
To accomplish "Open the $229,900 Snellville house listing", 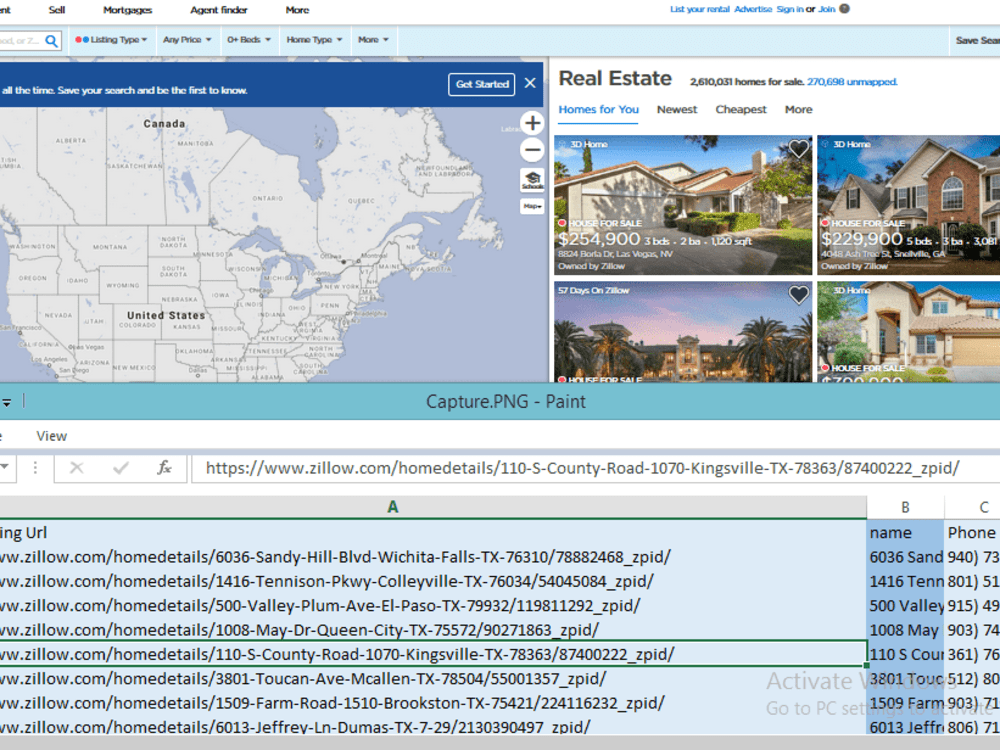I will click(908, 205).
